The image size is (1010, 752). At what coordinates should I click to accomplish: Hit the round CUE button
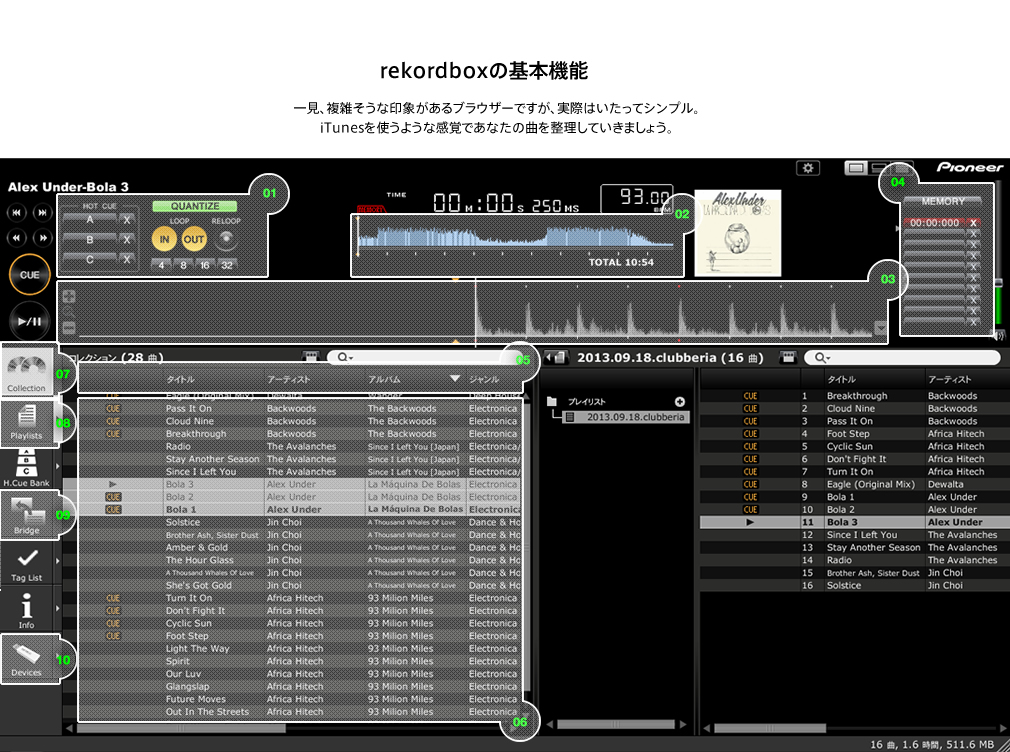[x=30, y=275]
